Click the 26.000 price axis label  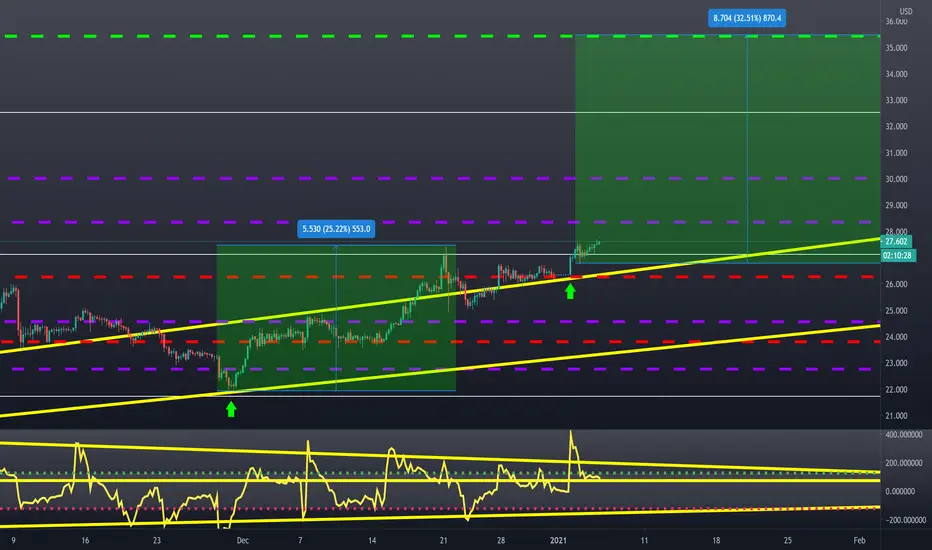point(896,284)
